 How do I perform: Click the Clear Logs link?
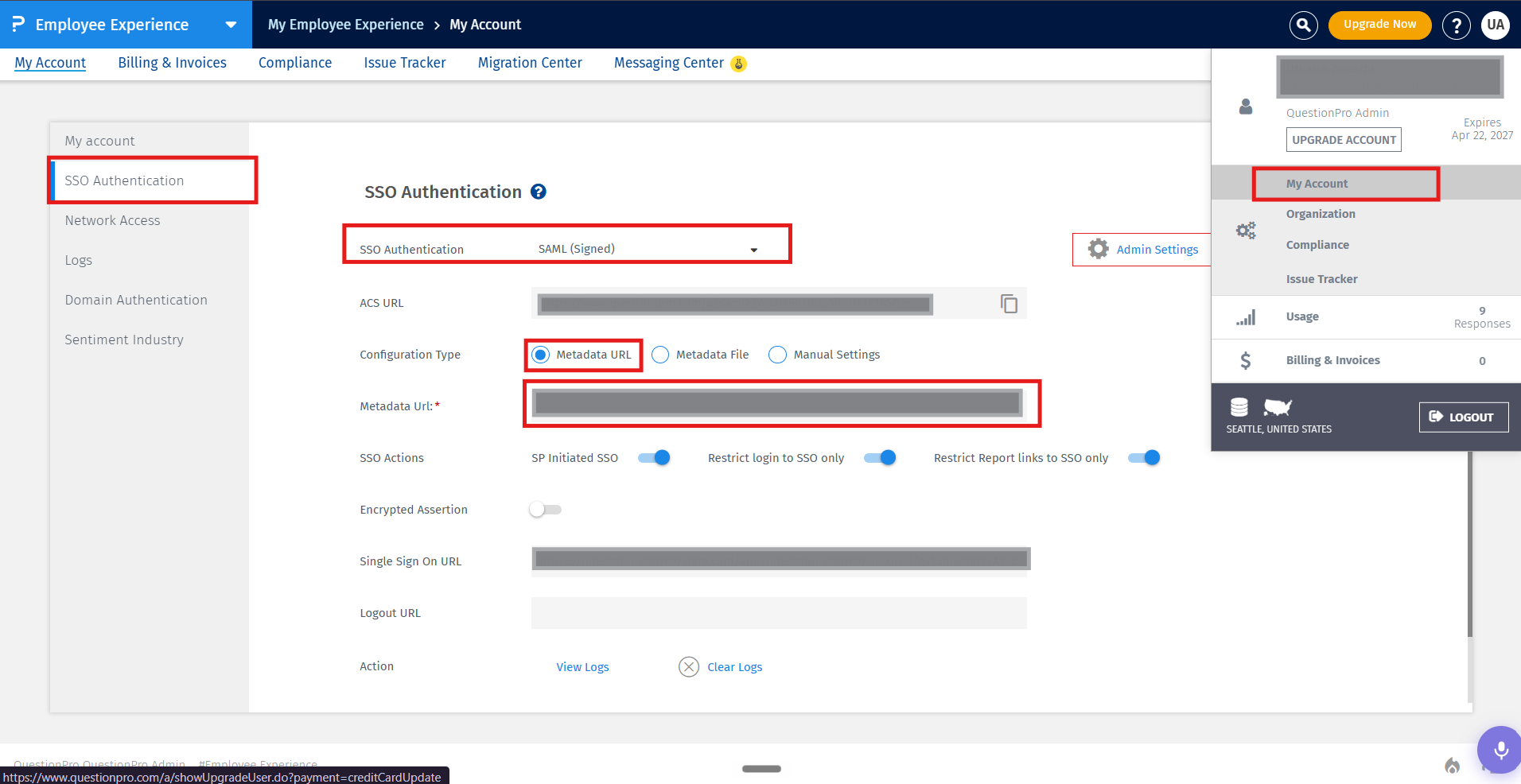click(x=735, y=667)
